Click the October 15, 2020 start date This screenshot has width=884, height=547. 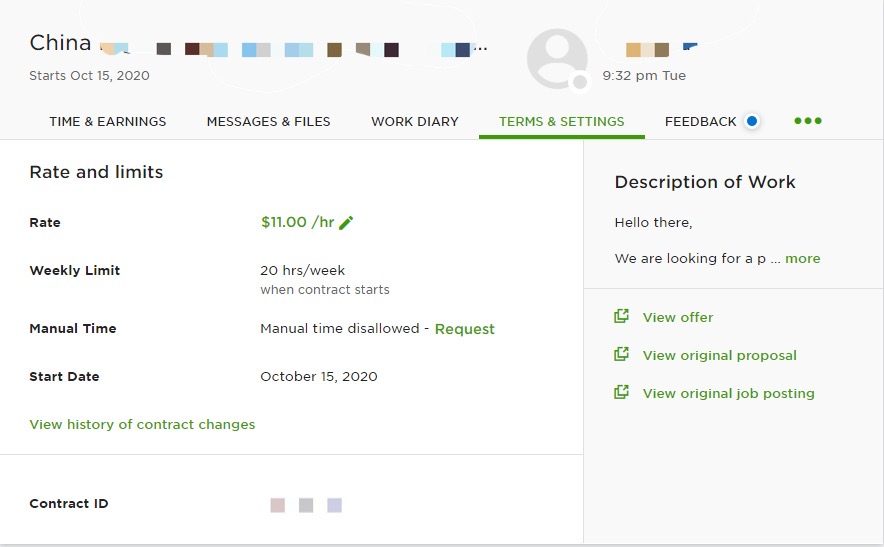pyautogui.click(x=319, y=376)
